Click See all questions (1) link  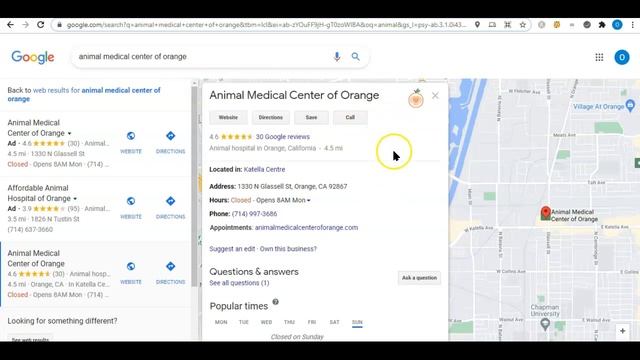click(x=239, y=283)
